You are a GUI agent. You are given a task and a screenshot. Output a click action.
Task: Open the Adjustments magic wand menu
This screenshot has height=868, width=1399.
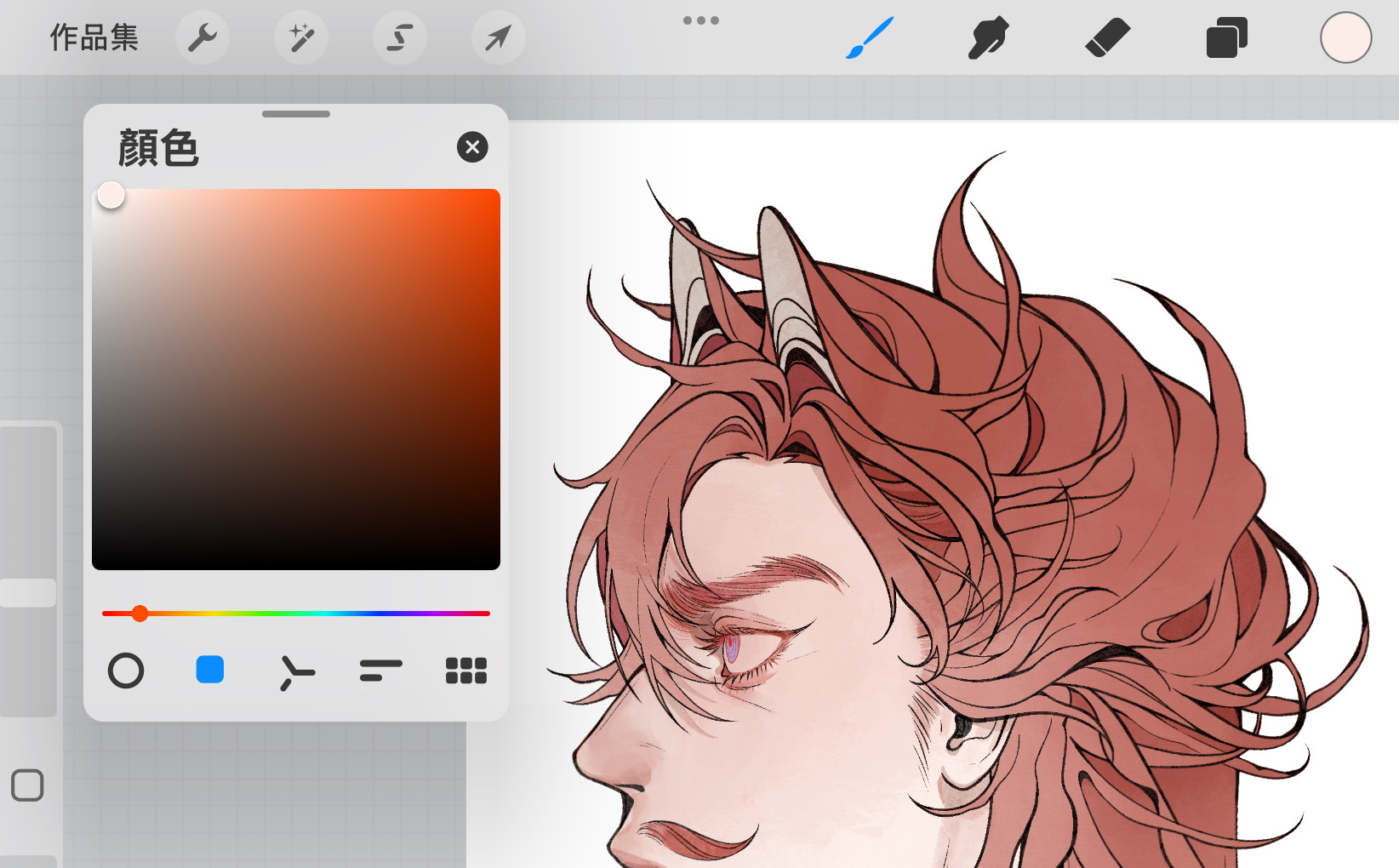click(x=301, y=37)
